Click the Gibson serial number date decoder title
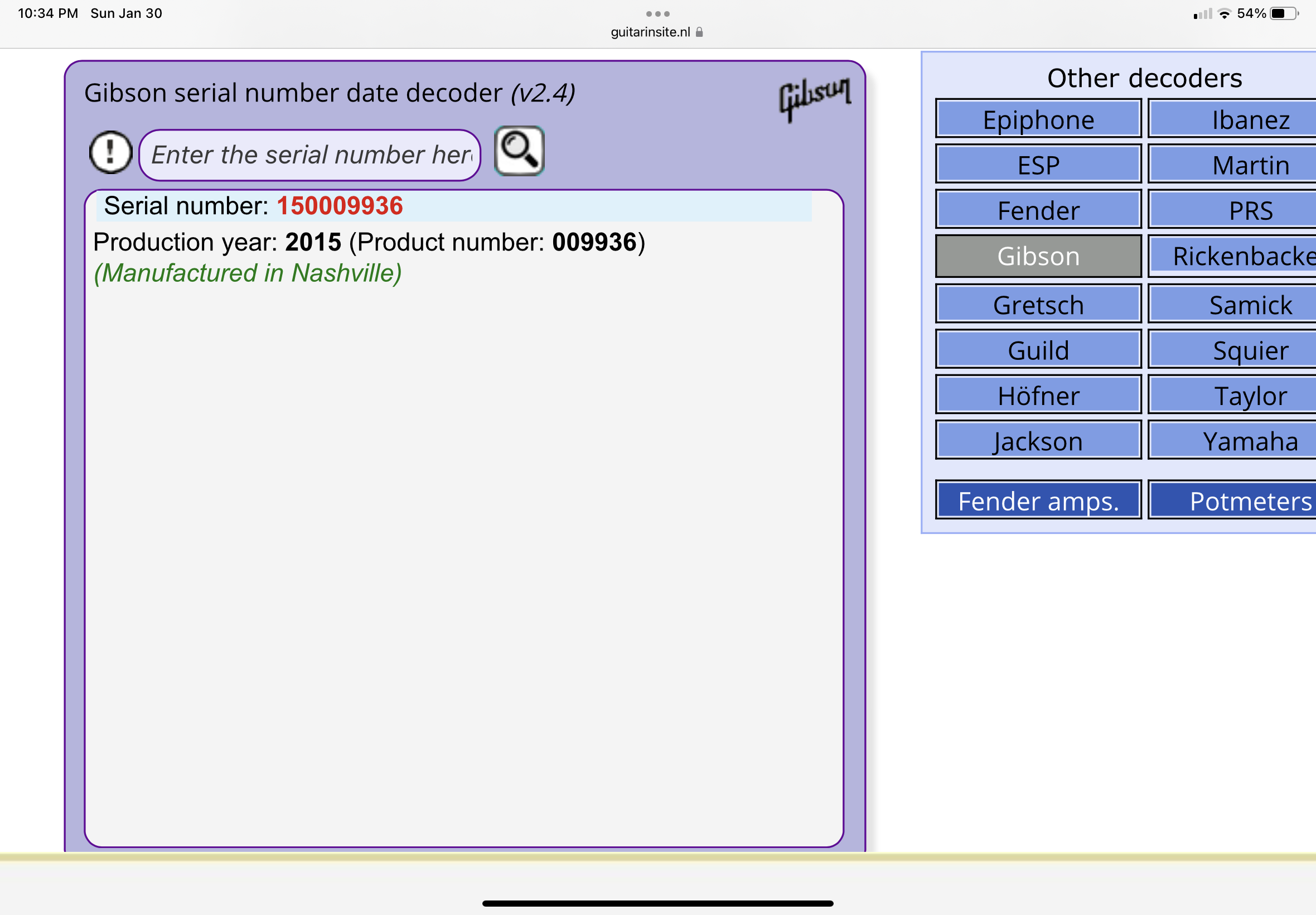The height and width of the screenshot is (915, 1316). 330,93
